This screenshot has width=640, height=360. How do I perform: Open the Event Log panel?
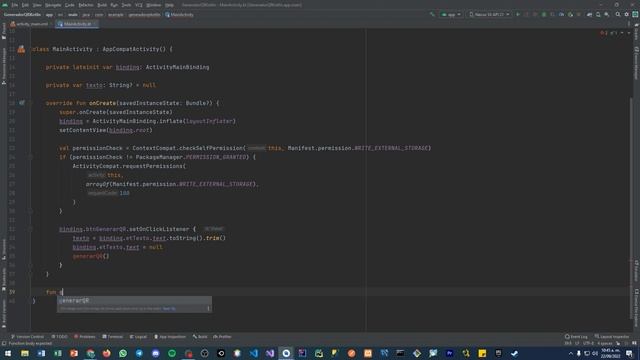point(576,337)
